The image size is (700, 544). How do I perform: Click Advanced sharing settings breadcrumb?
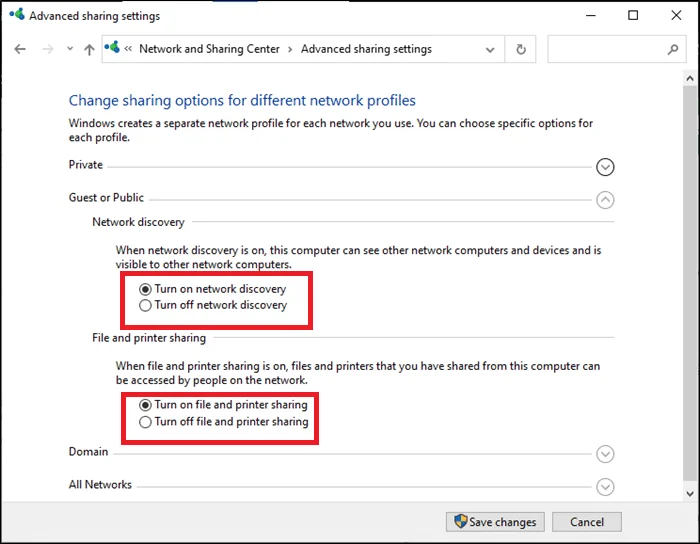(x=366, y=49)
